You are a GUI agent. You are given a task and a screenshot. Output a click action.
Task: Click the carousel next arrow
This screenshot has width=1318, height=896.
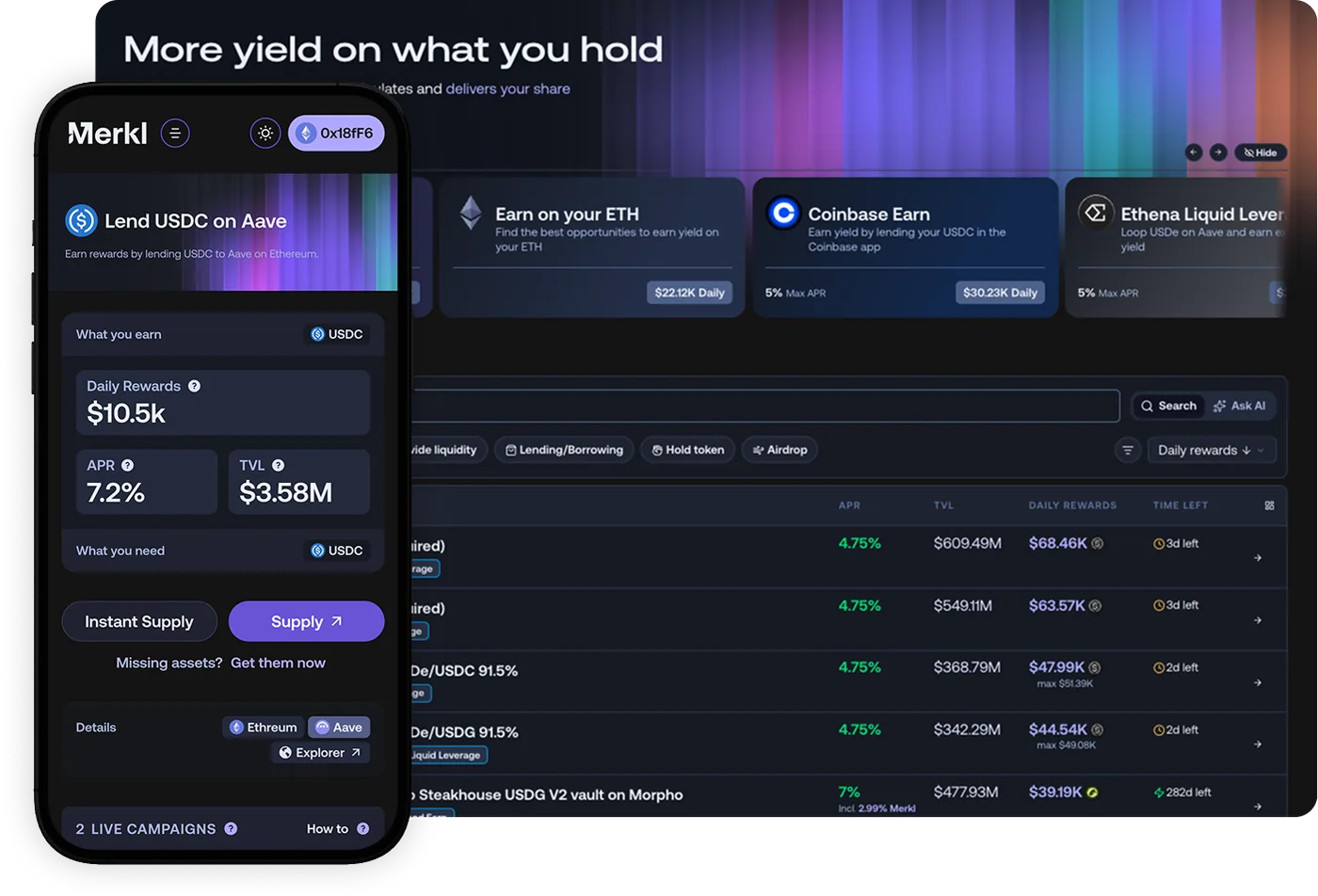pyautogui.click(x=1218, y=152)
